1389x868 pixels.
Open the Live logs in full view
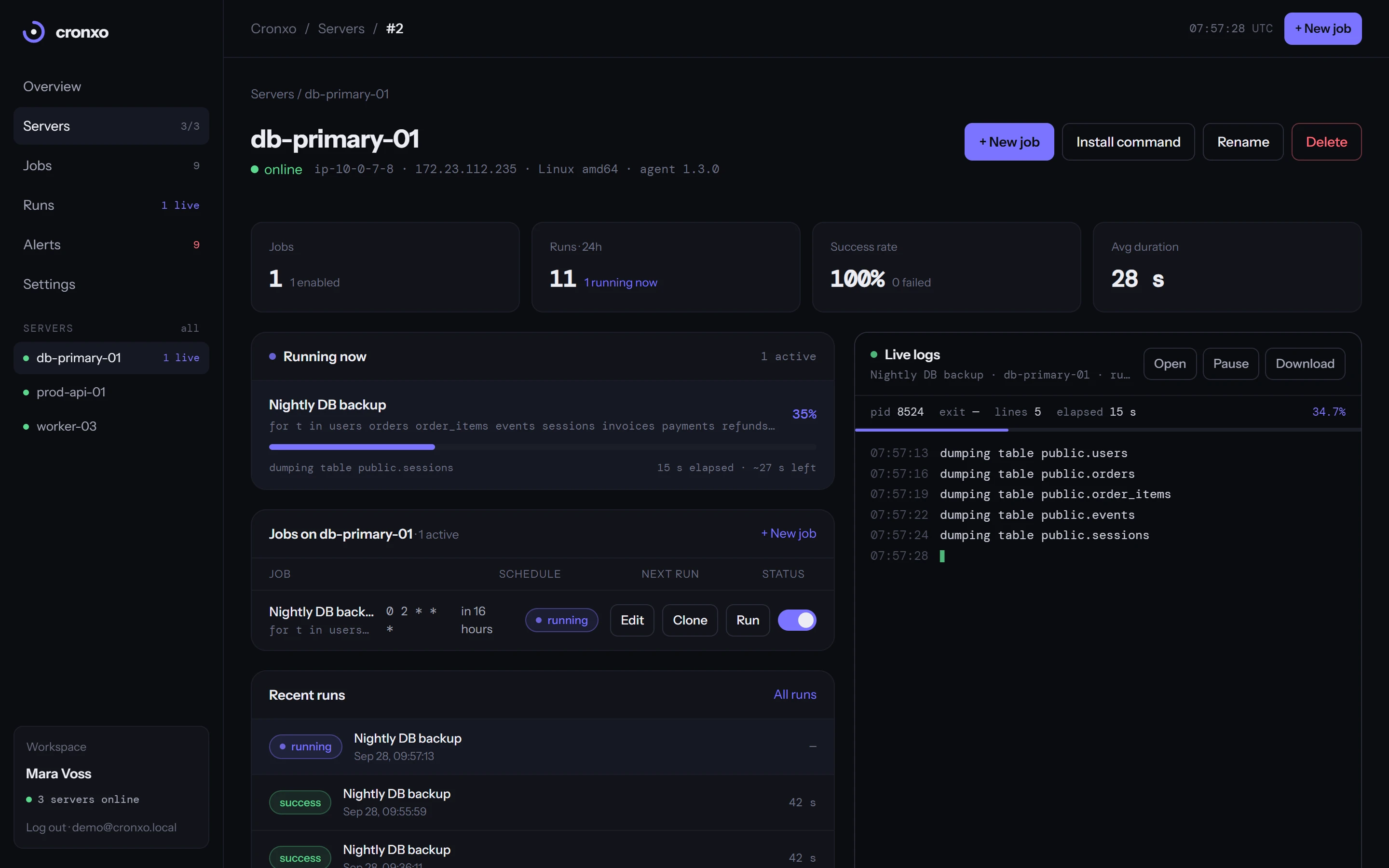1169,364
